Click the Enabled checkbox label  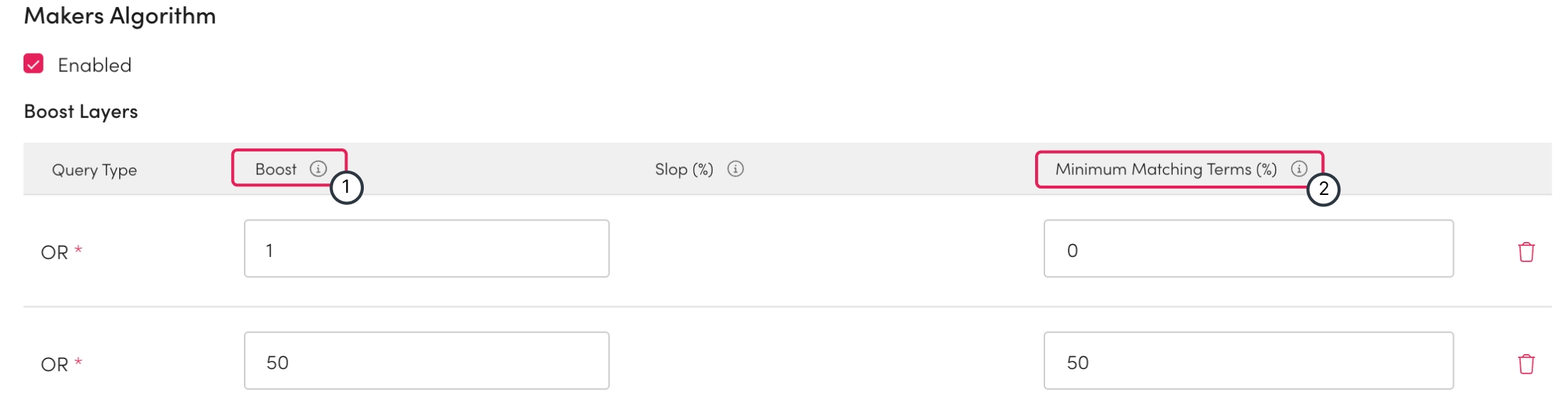[x=94, y=65]
